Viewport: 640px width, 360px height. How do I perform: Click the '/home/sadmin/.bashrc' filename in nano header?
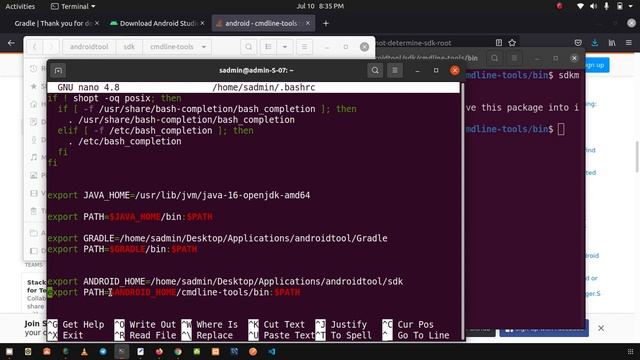tap(264, 87)
